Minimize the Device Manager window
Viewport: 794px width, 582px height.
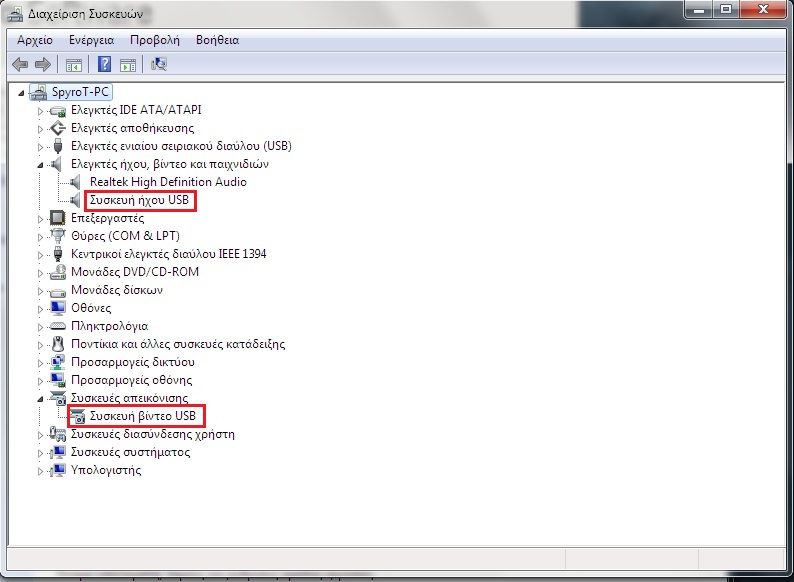pos(699,10)
